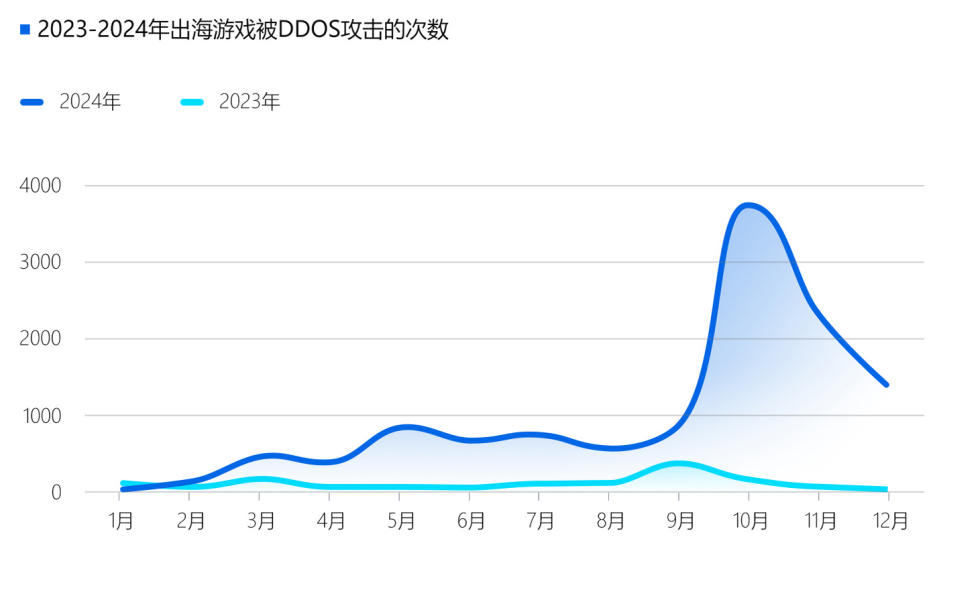Click the blue square bullet beside title
Viewport: 974px width, 598px height.
point(25,29)
